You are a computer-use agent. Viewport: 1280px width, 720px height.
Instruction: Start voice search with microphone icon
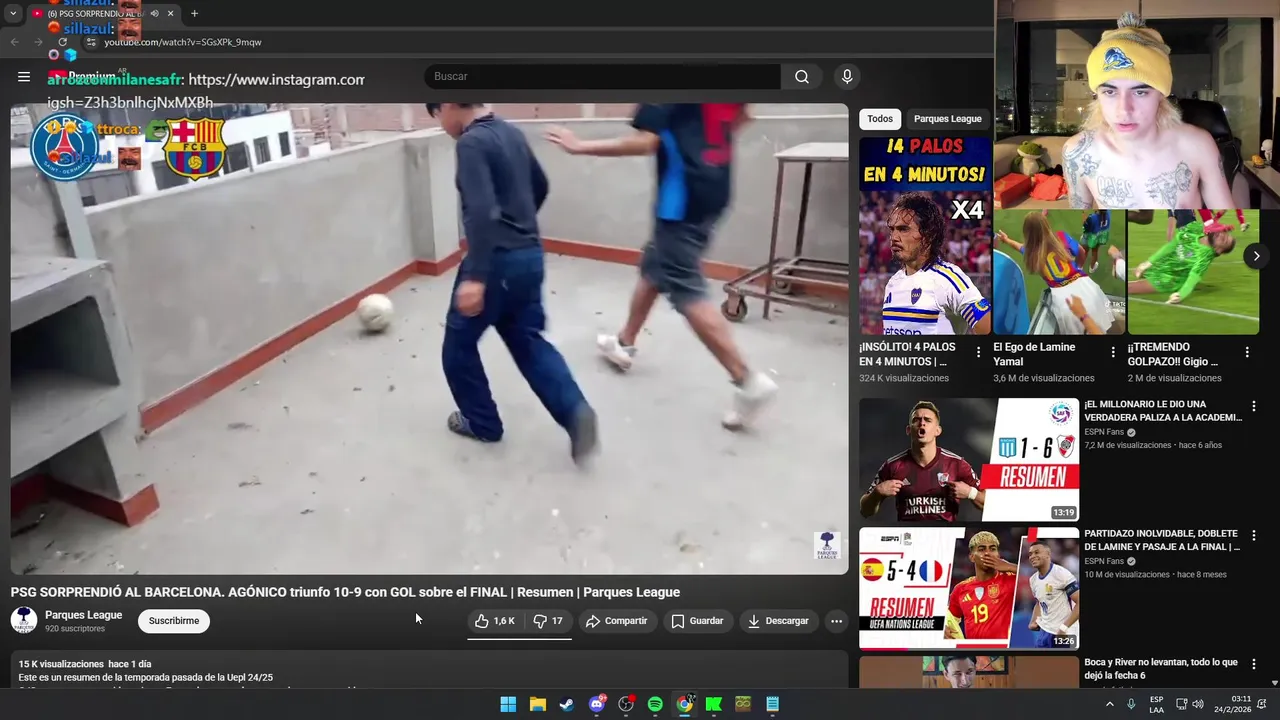tap(847, 77)
